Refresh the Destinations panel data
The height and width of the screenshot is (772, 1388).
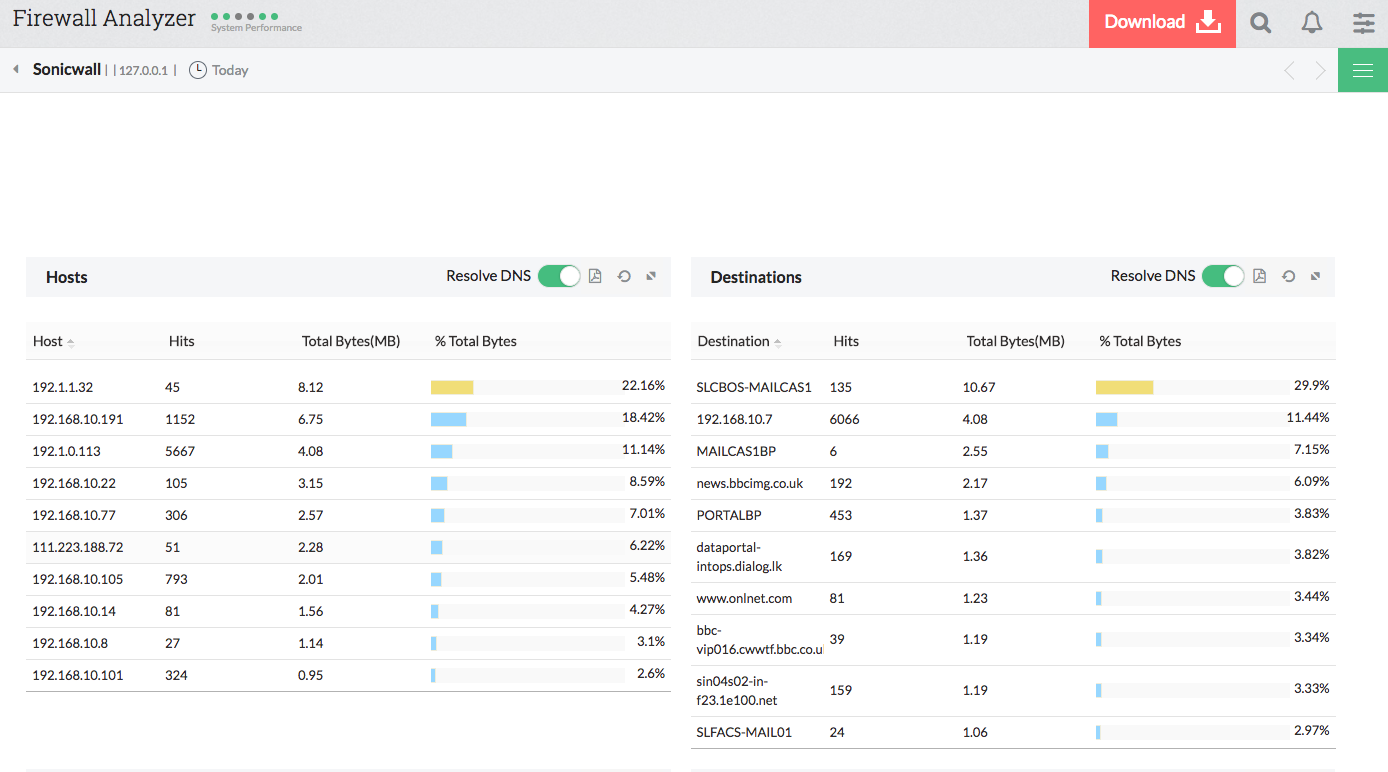click(x=1288, y=275)
